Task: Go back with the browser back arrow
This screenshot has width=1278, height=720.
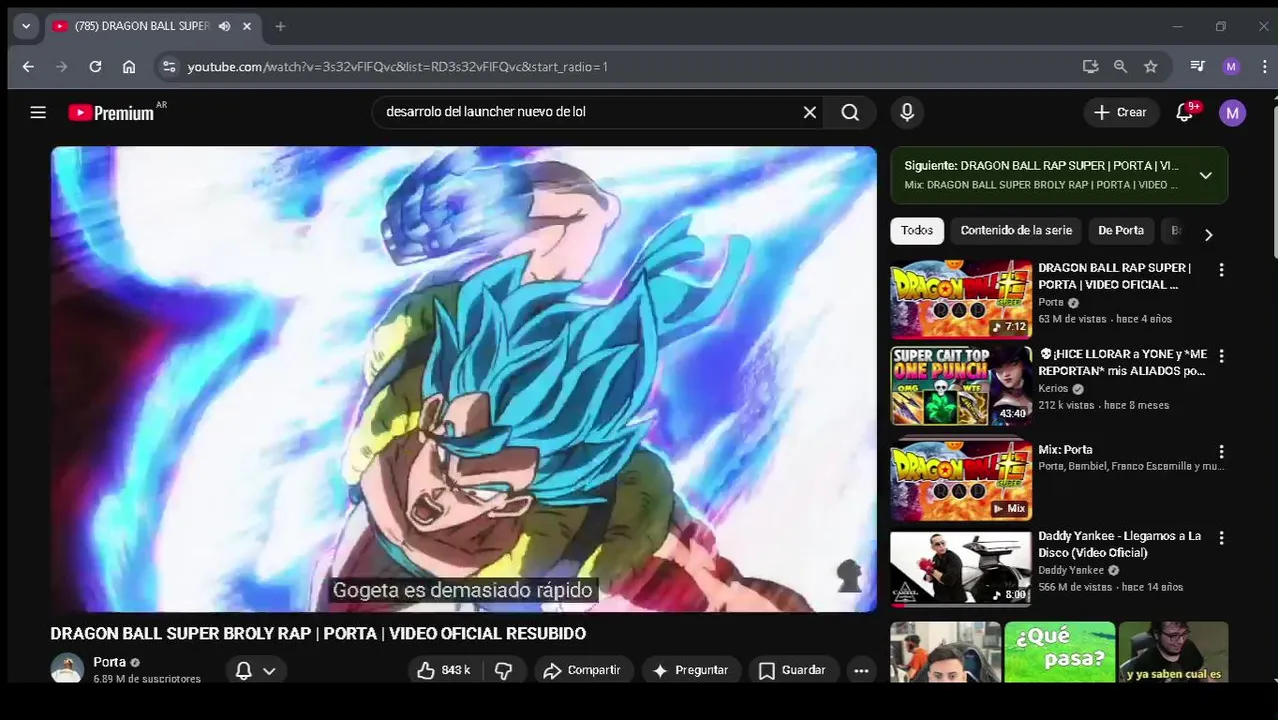Action: (28, 67)
